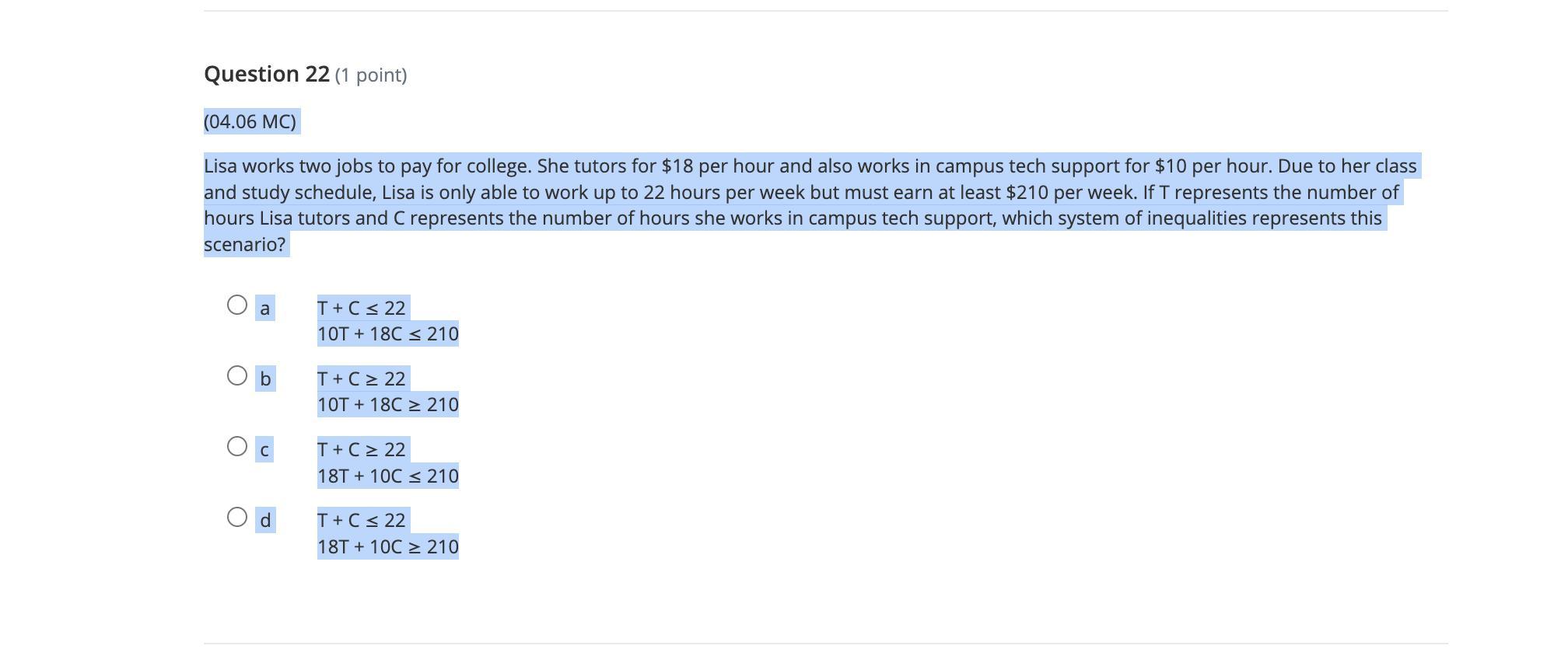Click T + C ≥ 22 in option c
Viewport: 1568px width, 656px height.
coord(362,450)
